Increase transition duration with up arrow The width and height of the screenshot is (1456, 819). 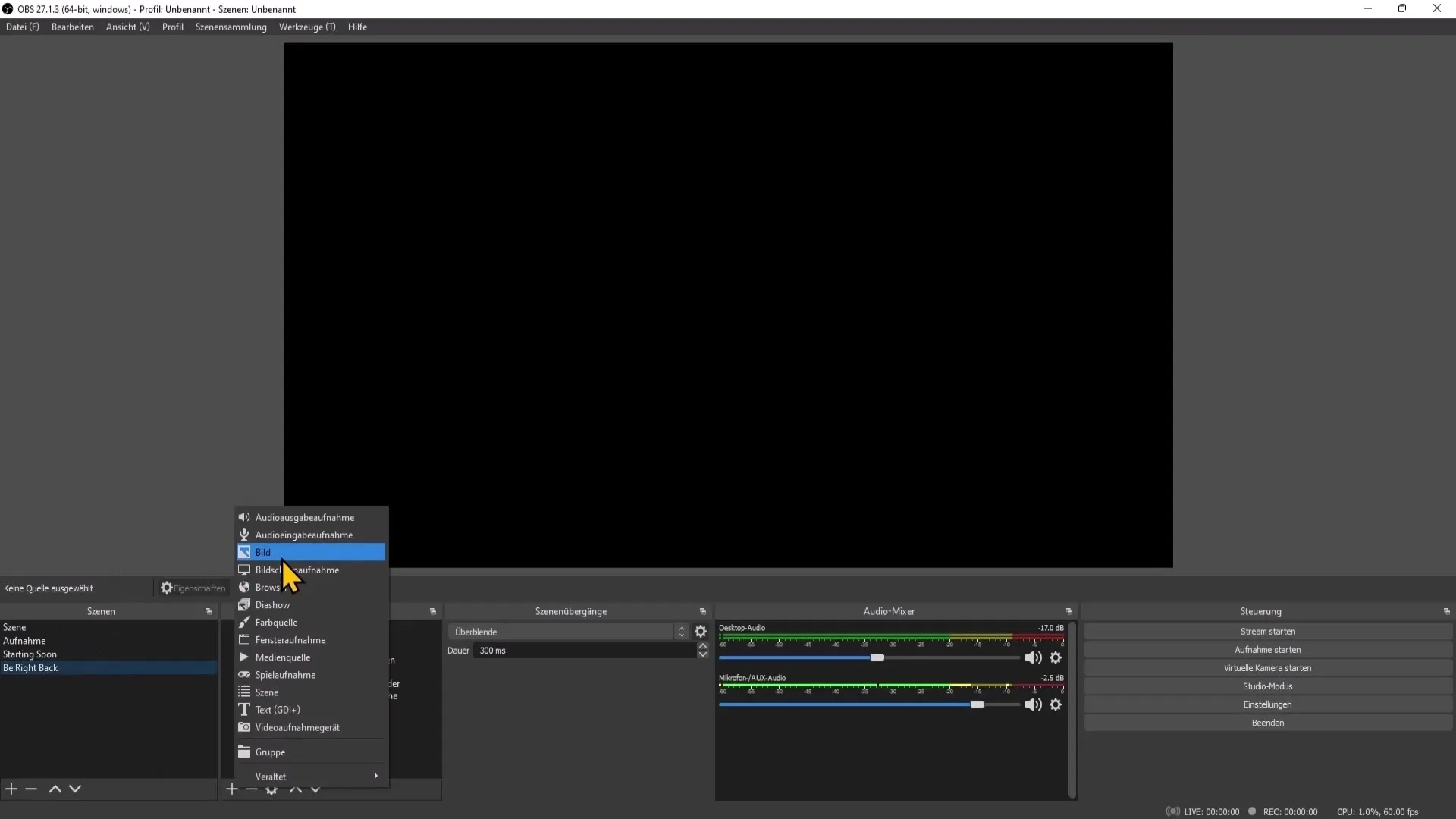click(x=703, y=646)
